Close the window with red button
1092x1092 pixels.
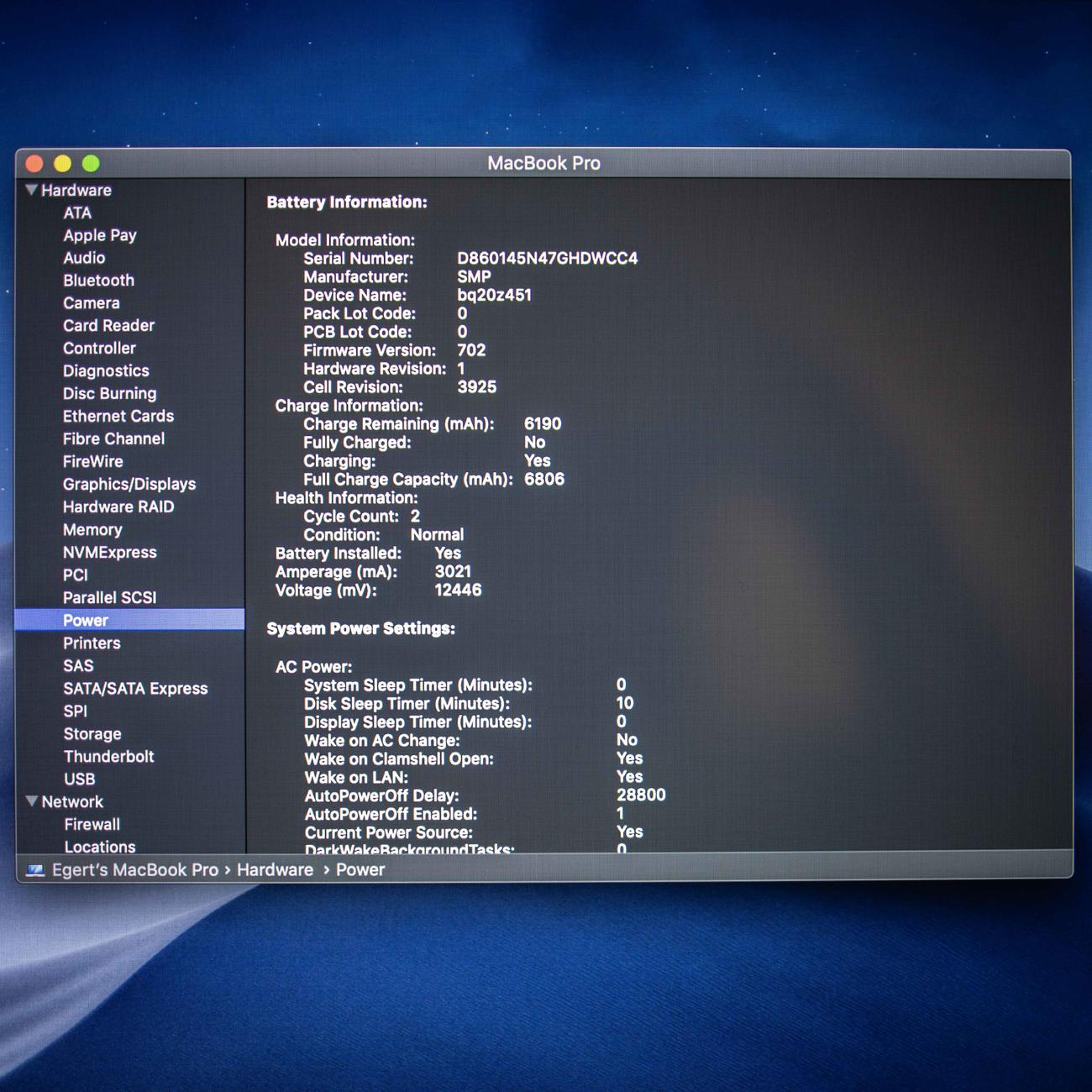(34, 164)
